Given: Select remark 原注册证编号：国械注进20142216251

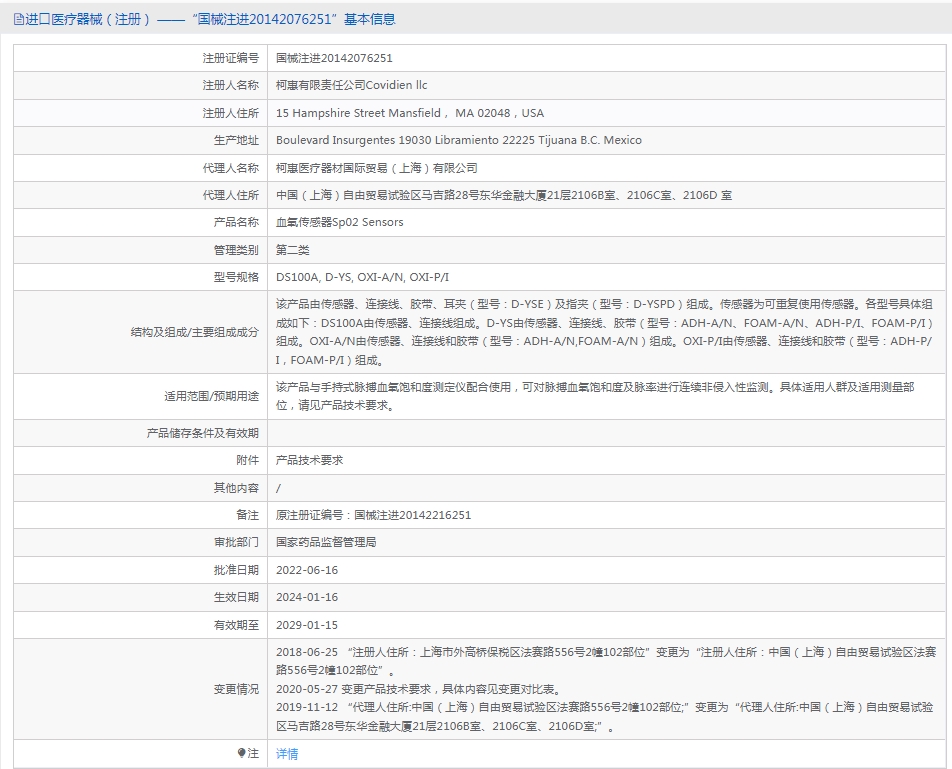Looking at the screenshot, I should (373, 515).
